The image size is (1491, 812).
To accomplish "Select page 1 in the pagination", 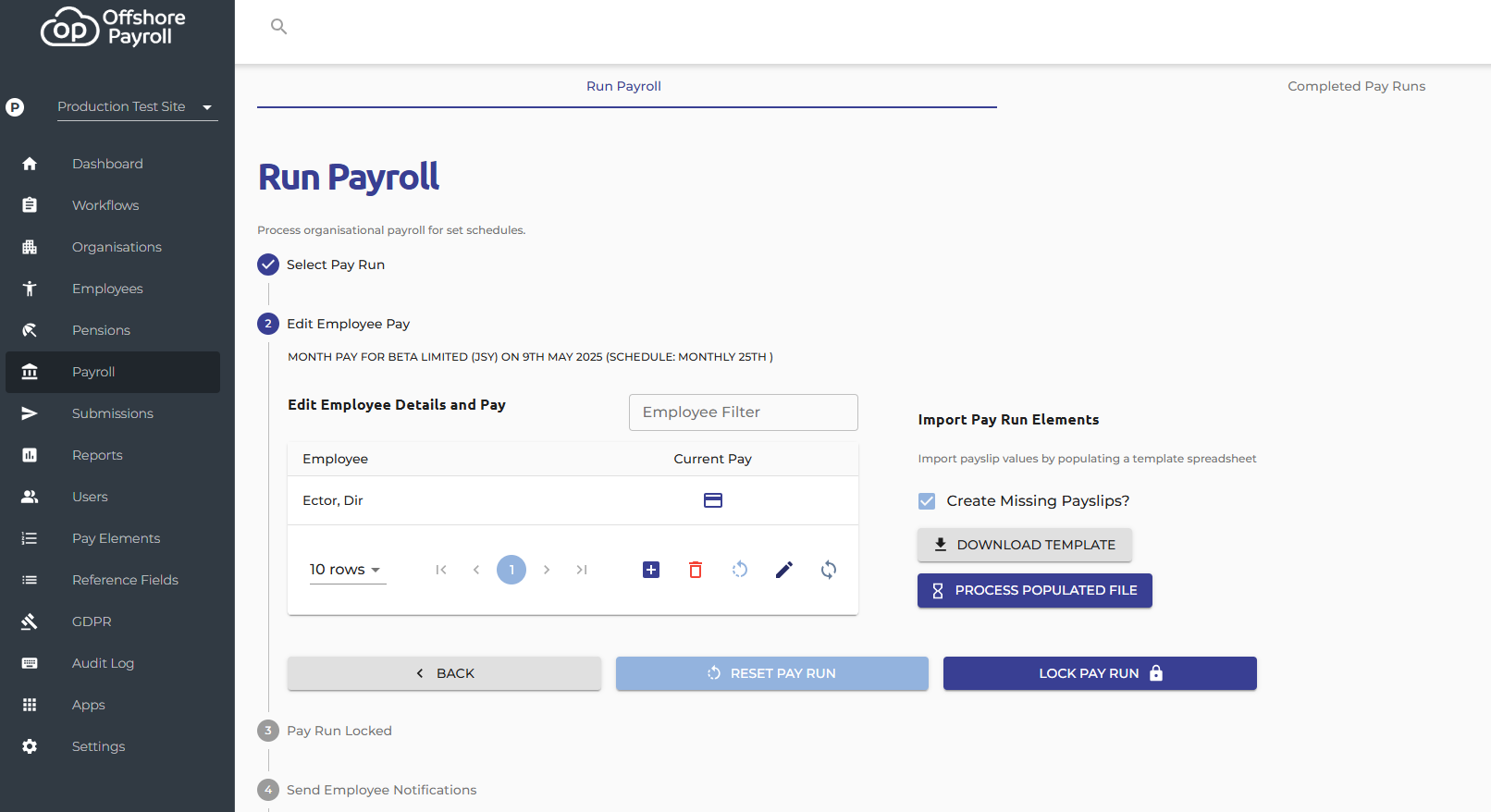I will 511,570.
